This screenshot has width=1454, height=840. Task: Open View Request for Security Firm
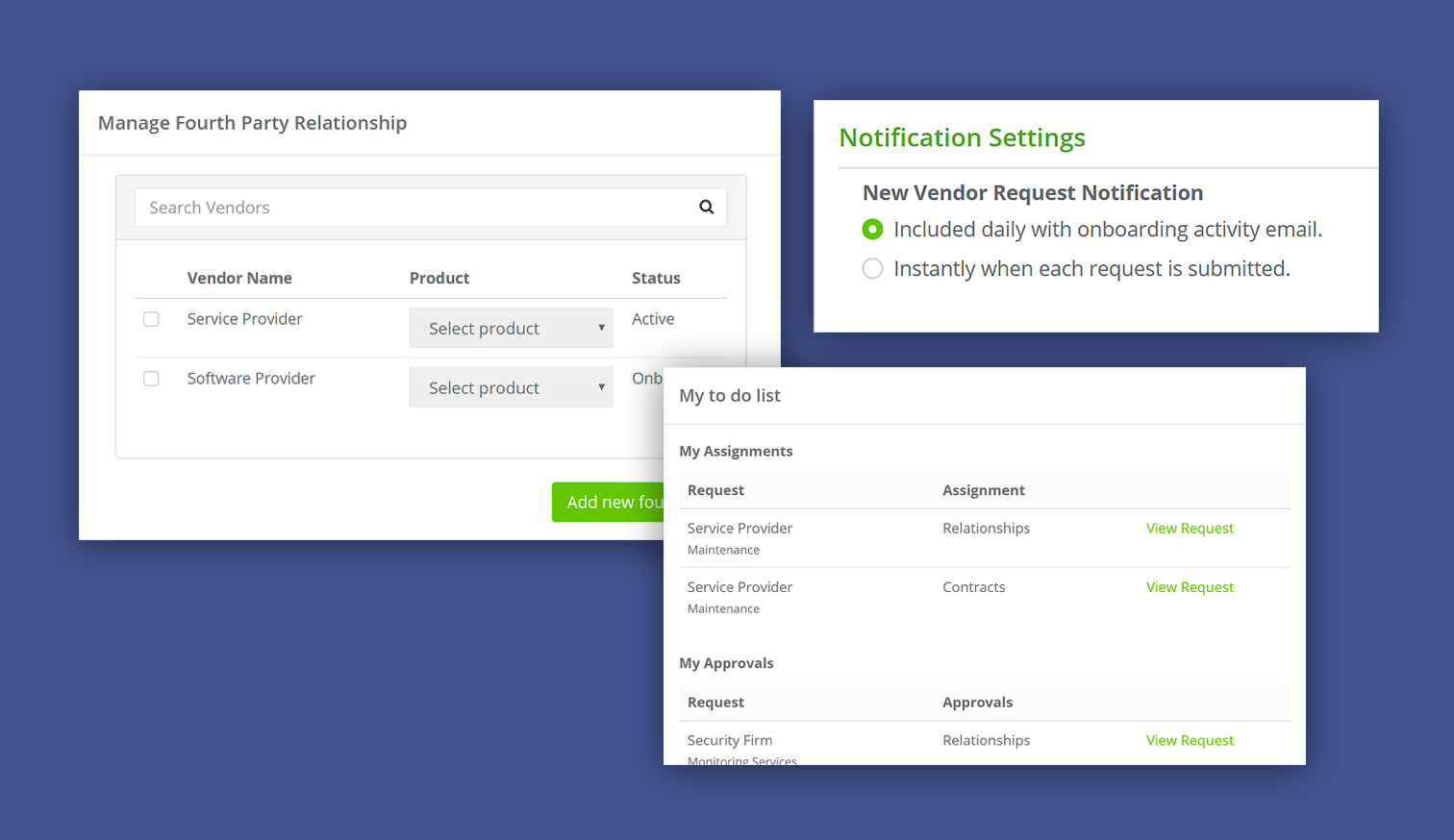[x=1189, y=740]
